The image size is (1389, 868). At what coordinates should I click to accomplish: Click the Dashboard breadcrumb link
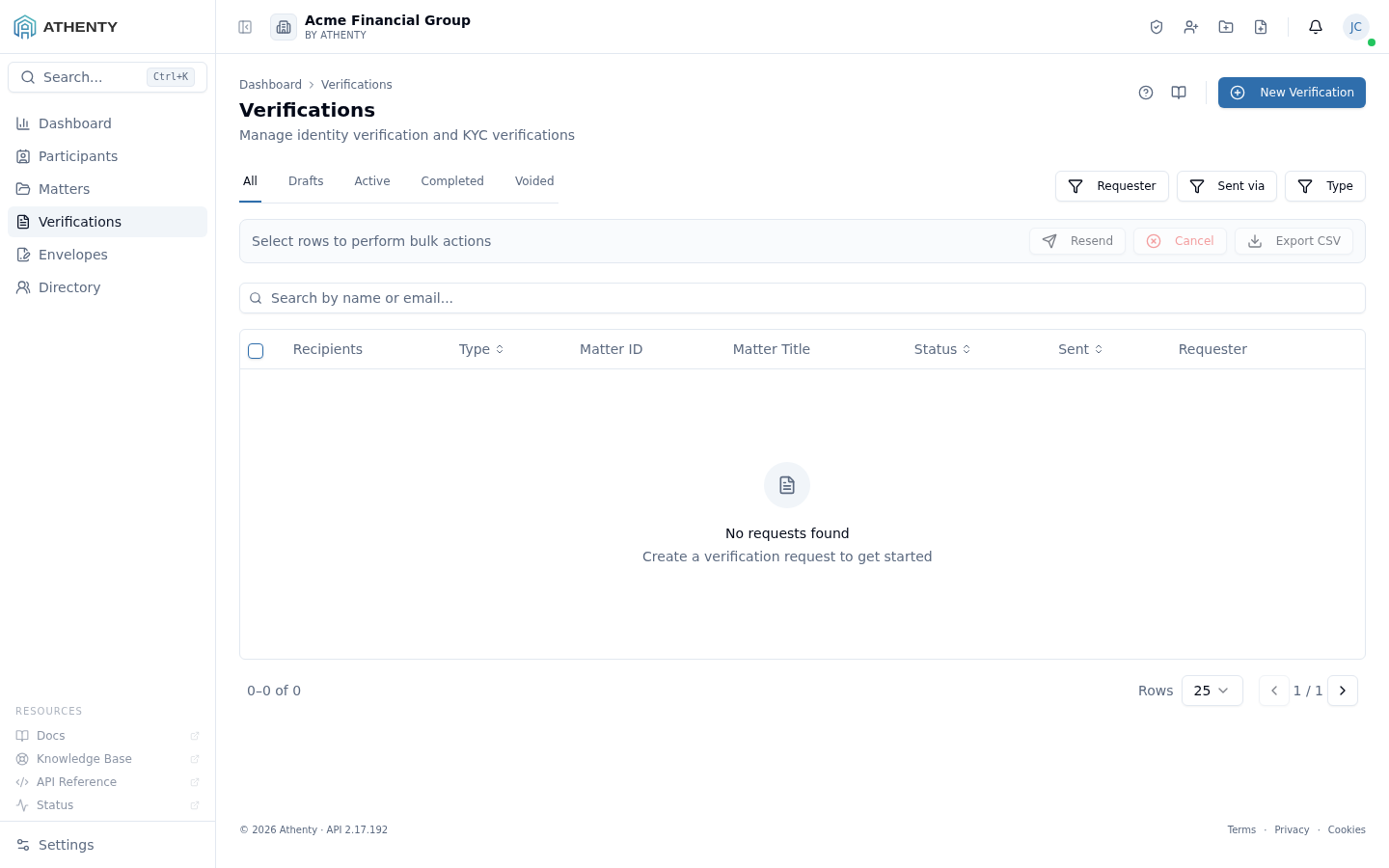(270, 85)
